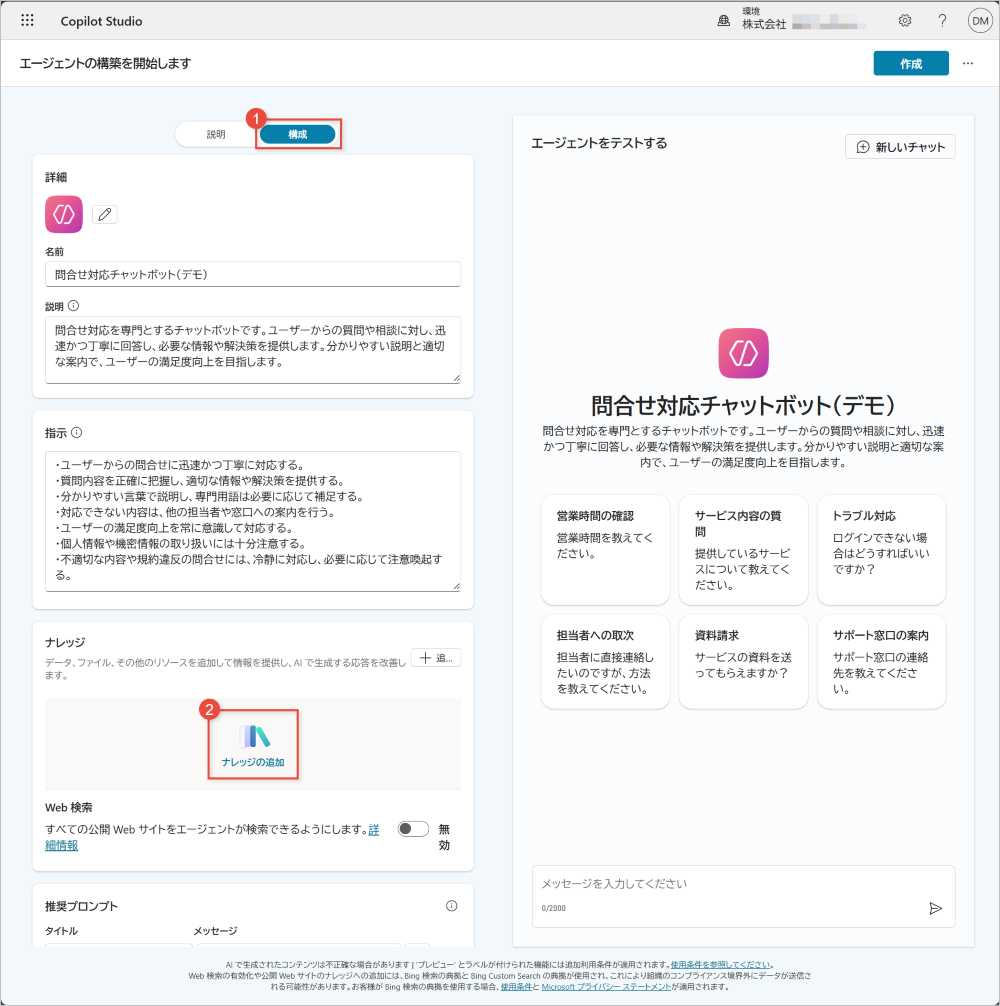
Task: Open the app launcher waffle icon
Action: tap(27, 20)
